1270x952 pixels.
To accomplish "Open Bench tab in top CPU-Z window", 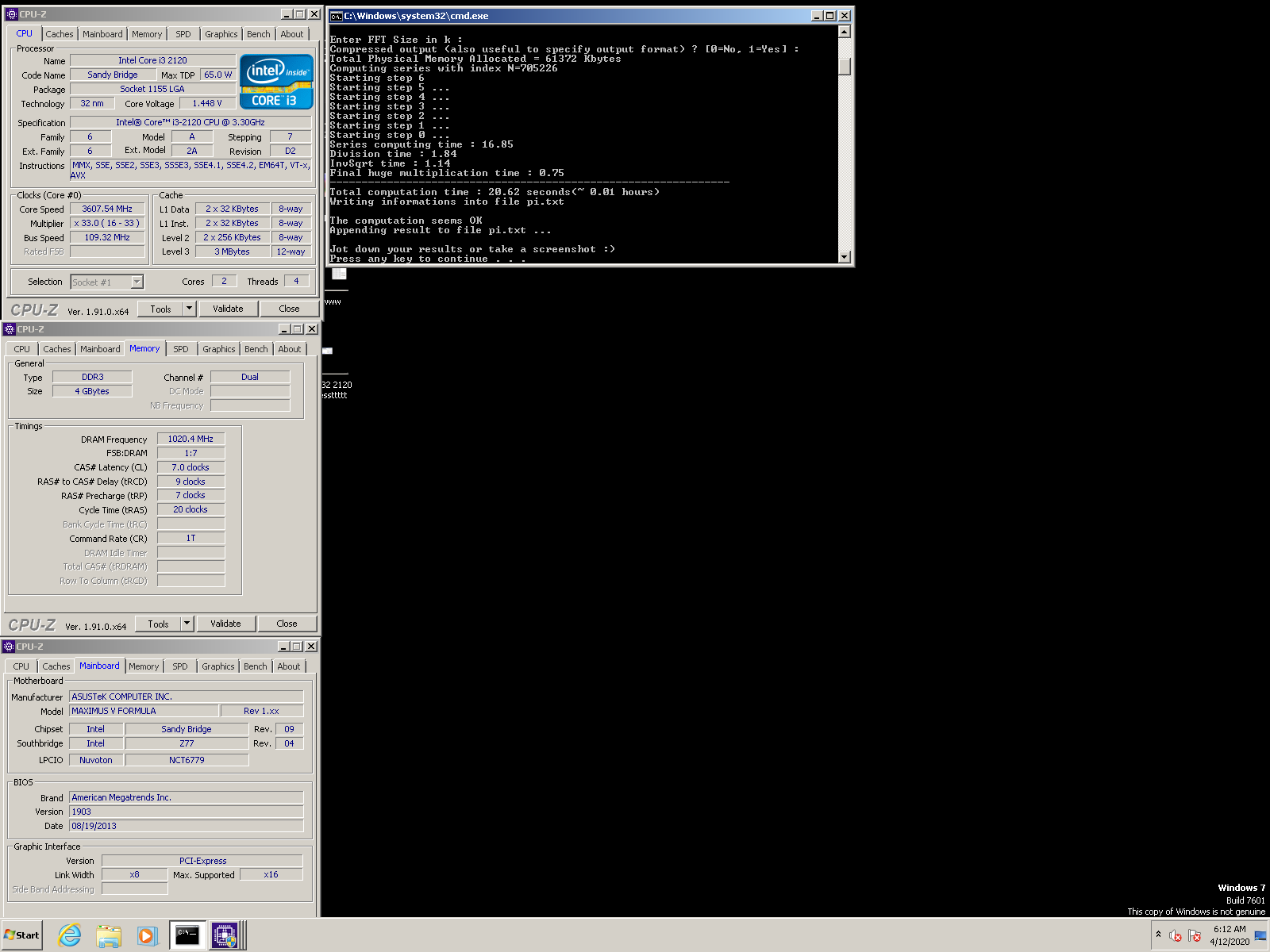I will point(258,34).
